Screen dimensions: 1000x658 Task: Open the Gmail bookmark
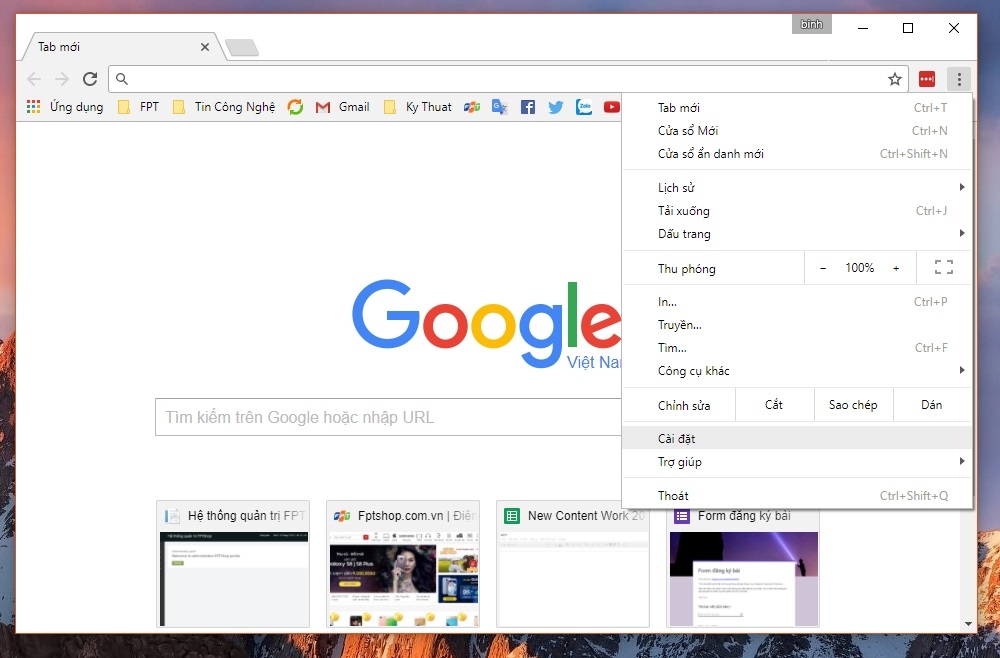[343, 106]
